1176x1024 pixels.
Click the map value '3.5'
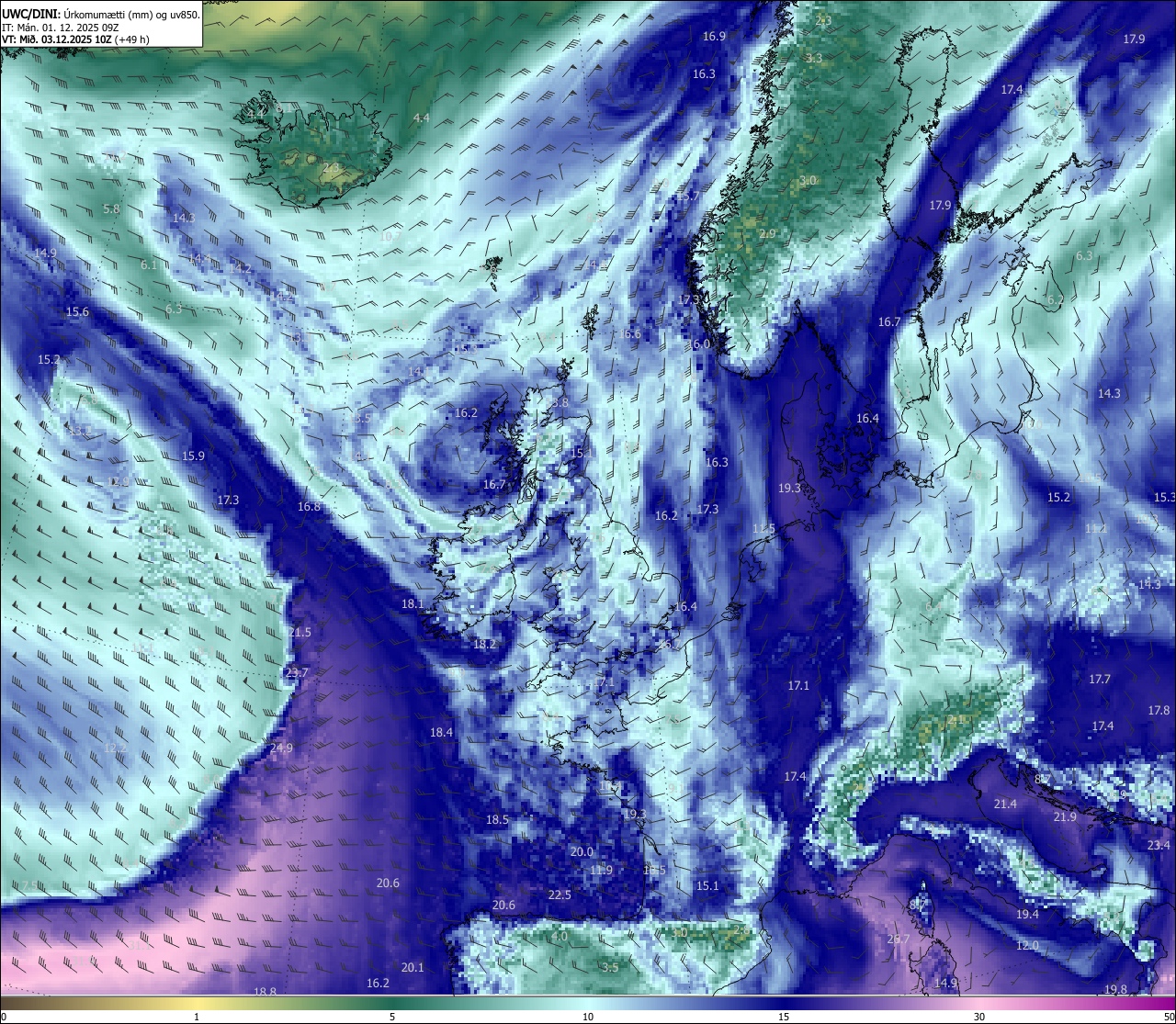click(610, 967)
